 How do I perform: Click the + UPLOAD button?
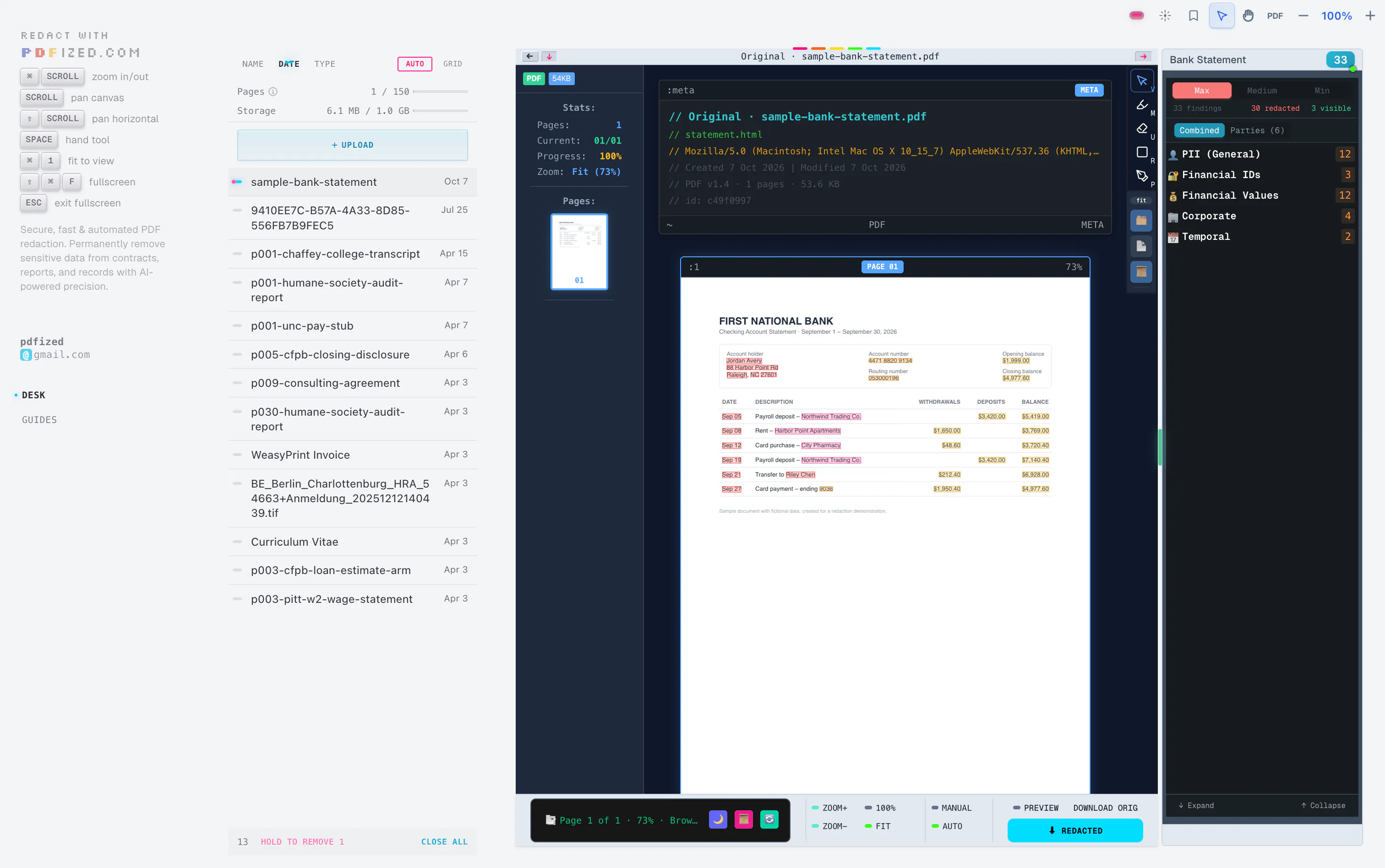353,145
